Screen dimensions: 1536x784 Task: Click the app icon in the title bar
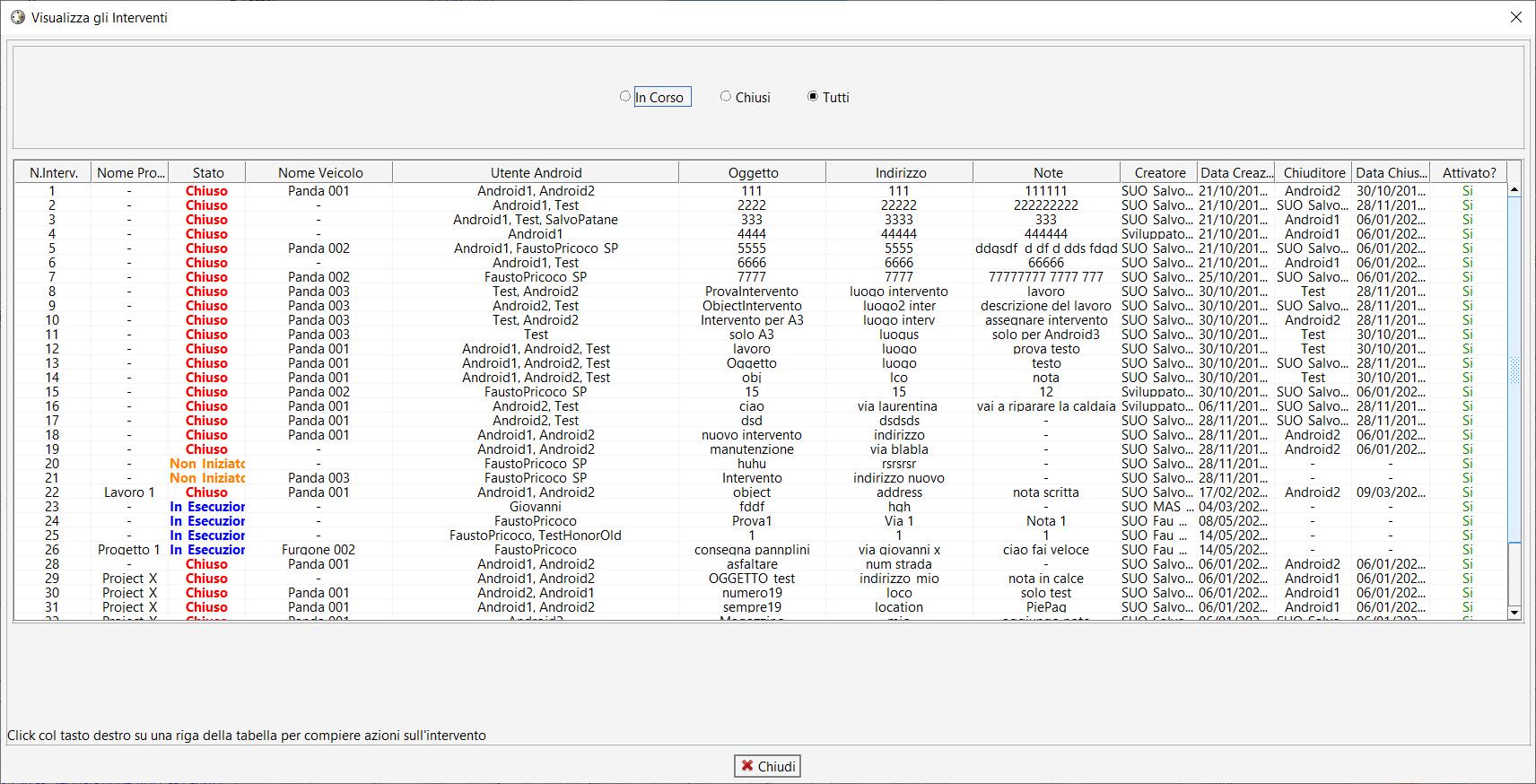pyautogui.click(x=17, y=17)
